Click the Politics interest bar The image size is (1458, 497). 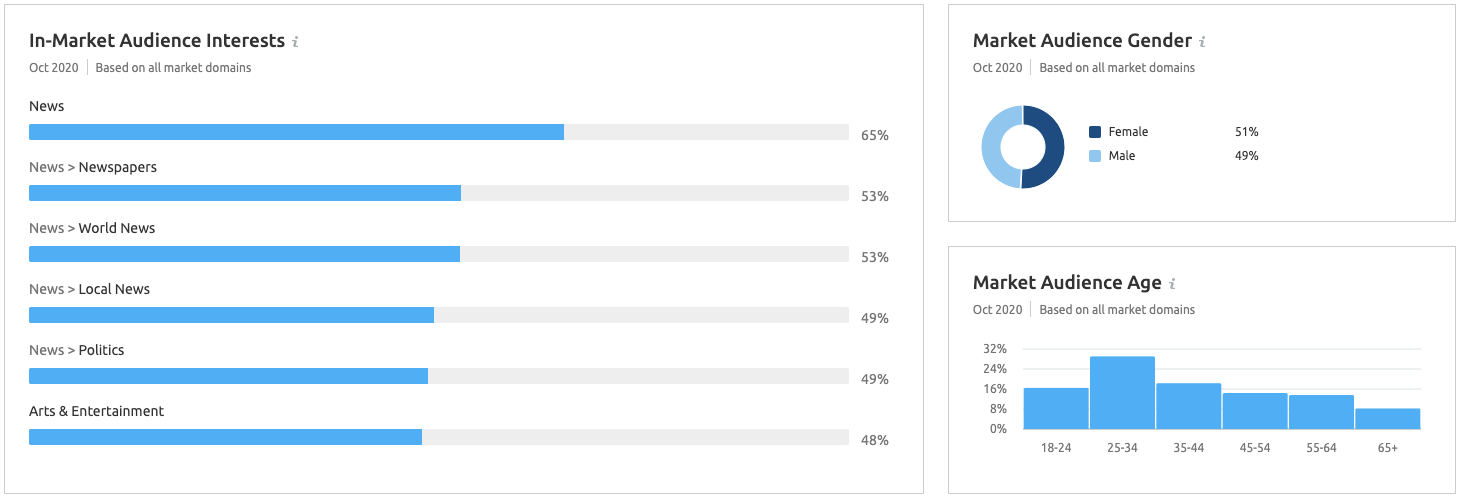228,376
